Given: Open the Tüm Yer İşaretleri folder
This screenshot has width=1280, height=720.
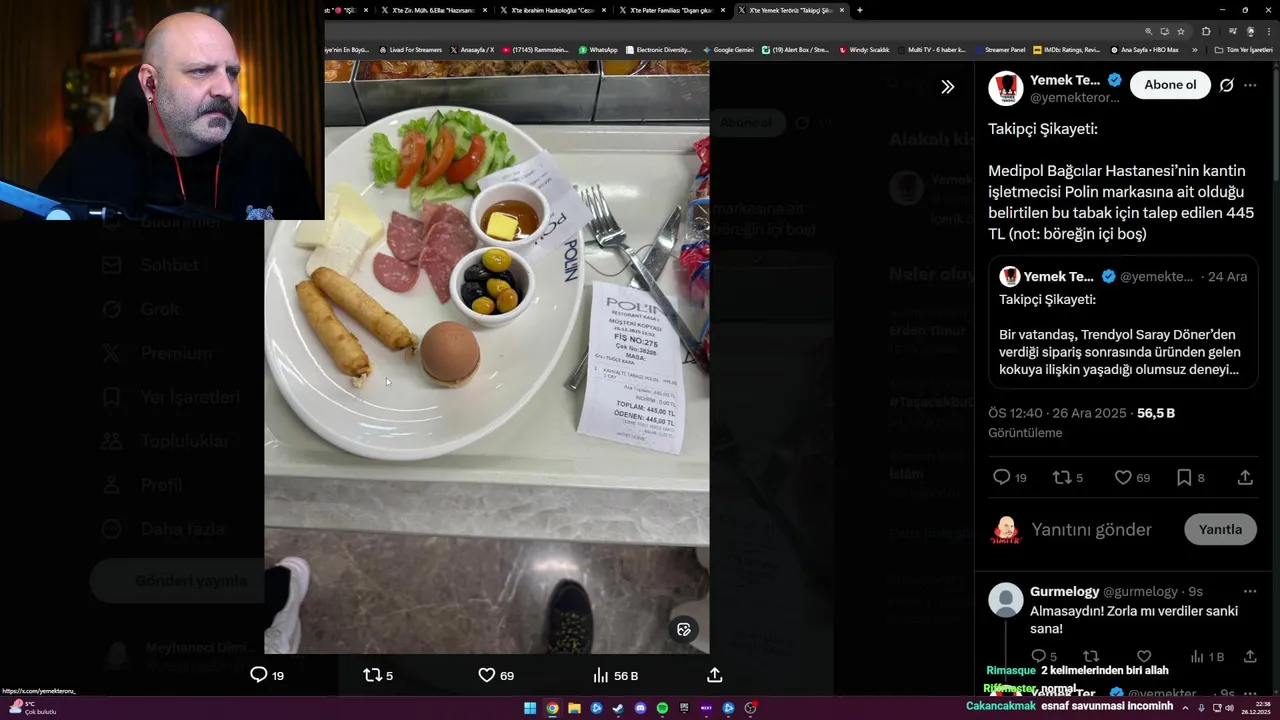Looking at the screenshot, I should tap(1243, 50).
